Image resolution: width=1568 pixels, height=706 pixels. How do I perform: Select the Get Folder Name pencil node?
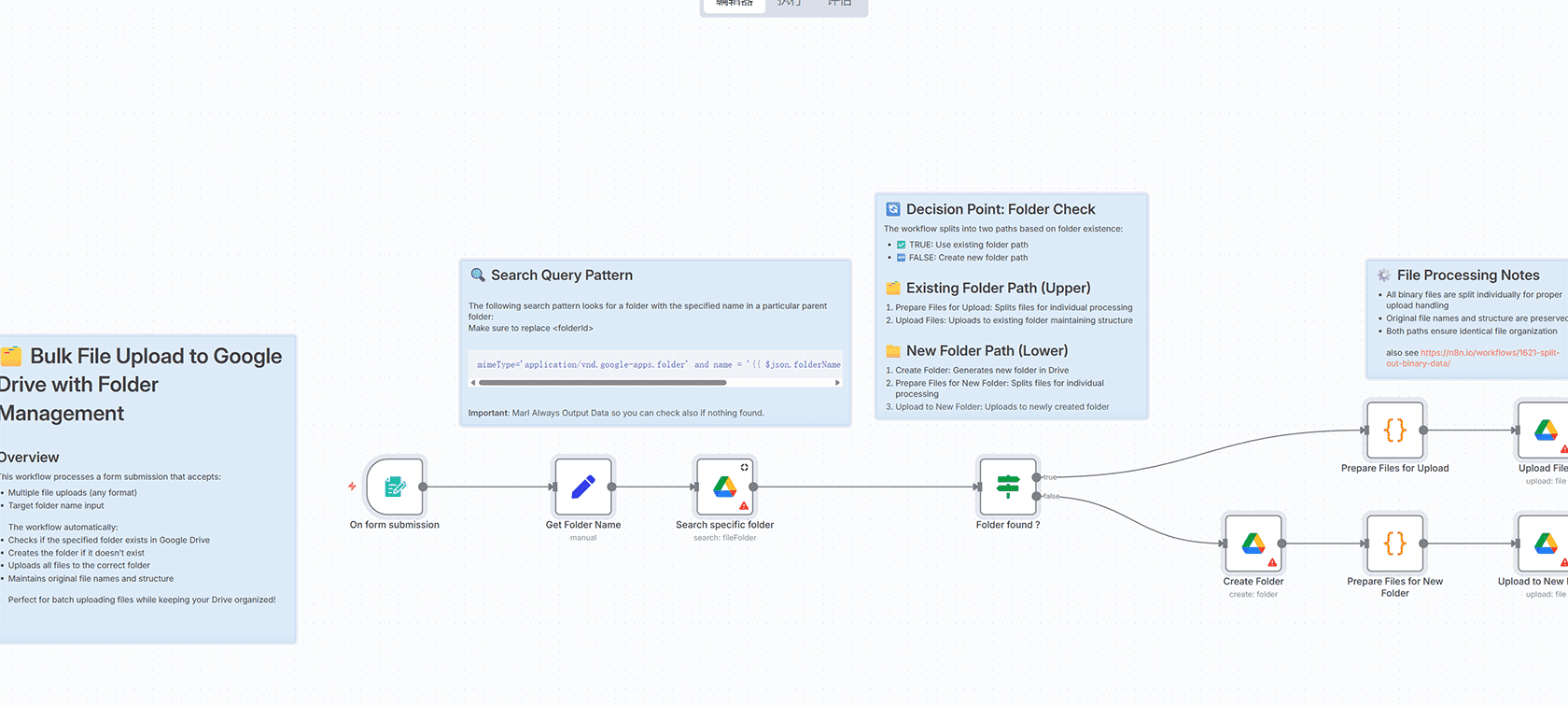point(583,487)
